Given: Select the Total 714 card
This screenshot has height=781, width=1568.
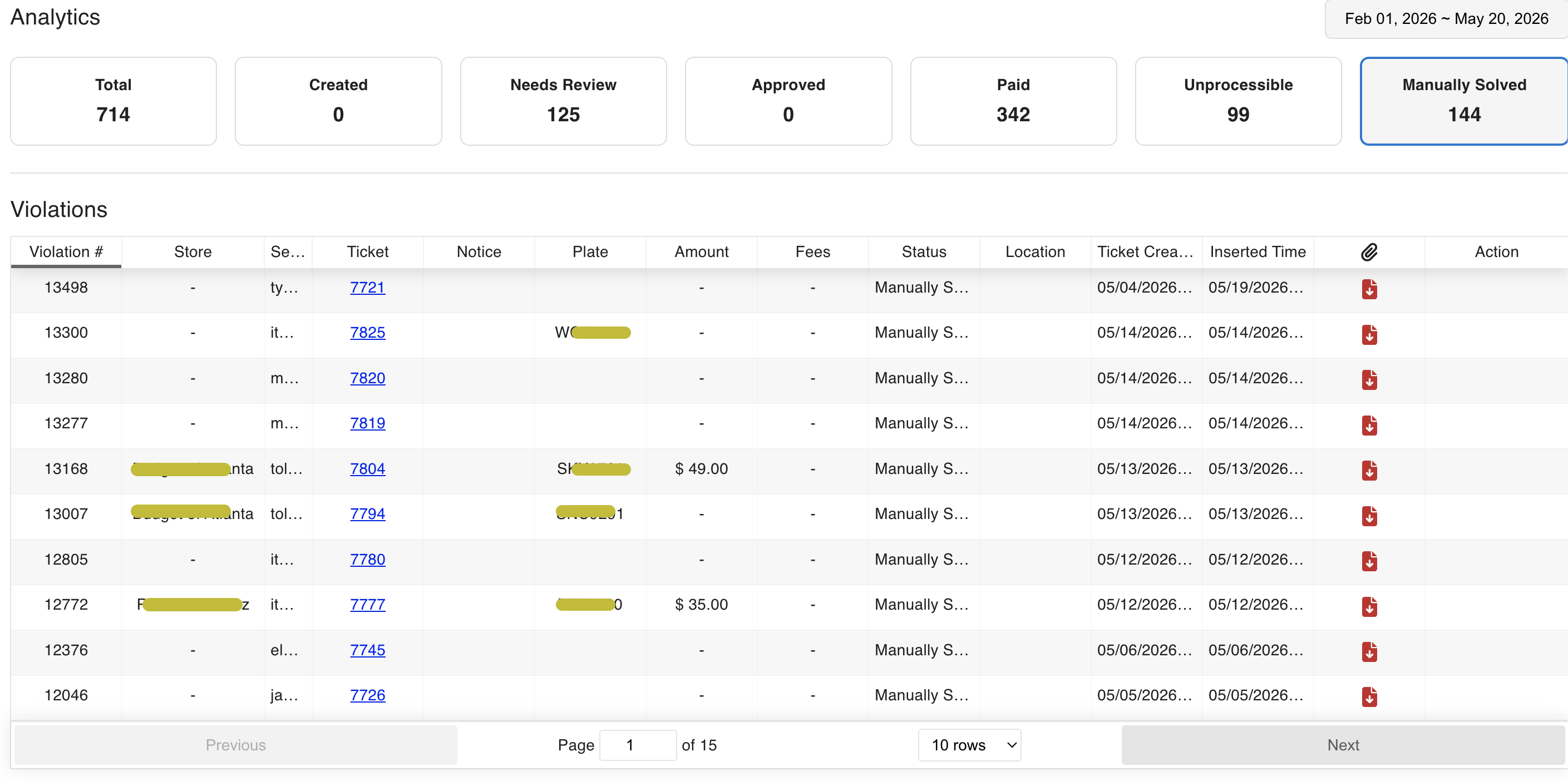Looking at the screenshot, I should pos(113,101).
